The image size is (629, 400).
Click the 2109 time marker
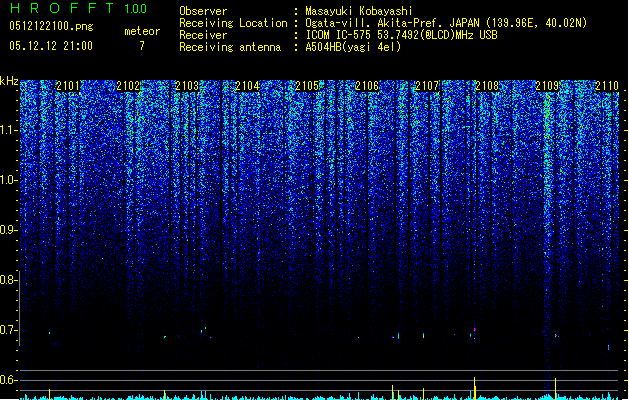click(547, 86)
